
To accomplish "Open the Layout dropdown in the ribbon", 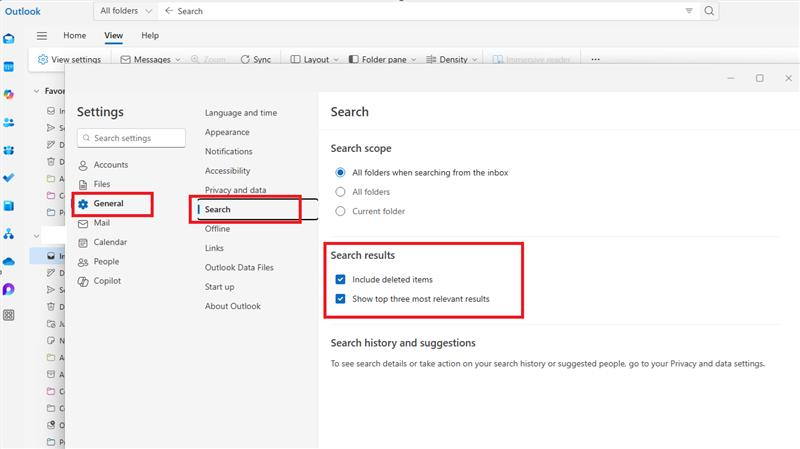I will [x=314, y=60].
